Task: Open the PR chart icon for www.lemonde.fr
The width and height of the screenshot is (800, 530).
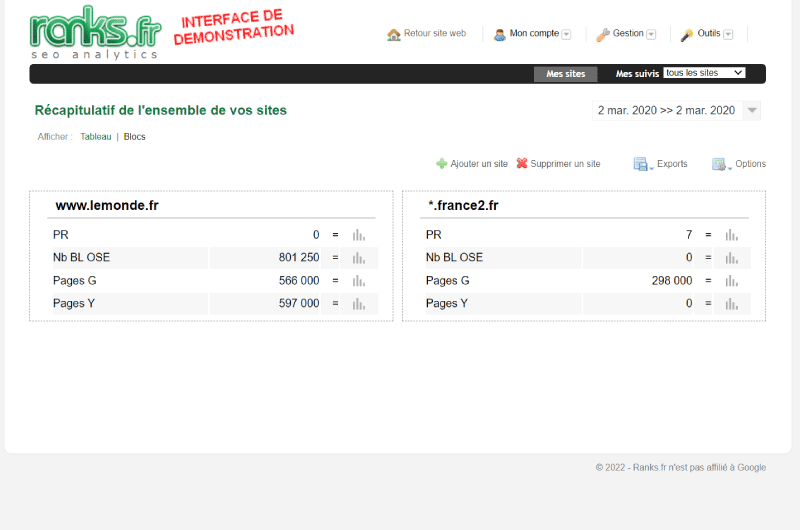Action: point(359,235)
